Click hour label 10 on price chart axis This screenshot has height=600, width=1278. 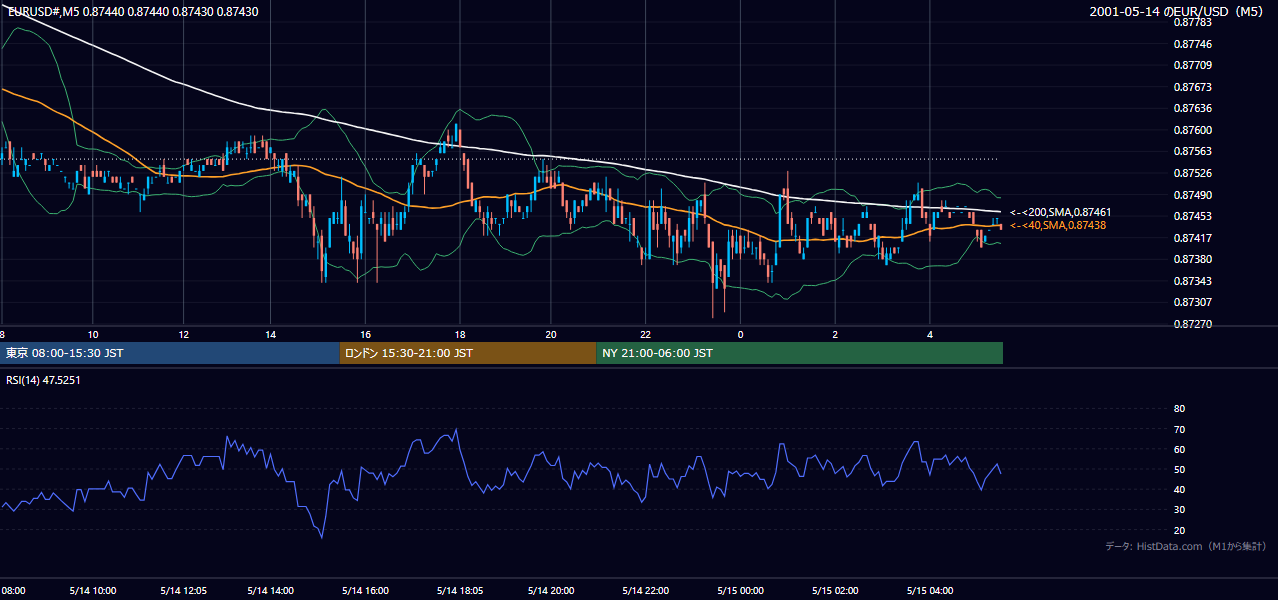pyautogui.click(x=92, y=334)
